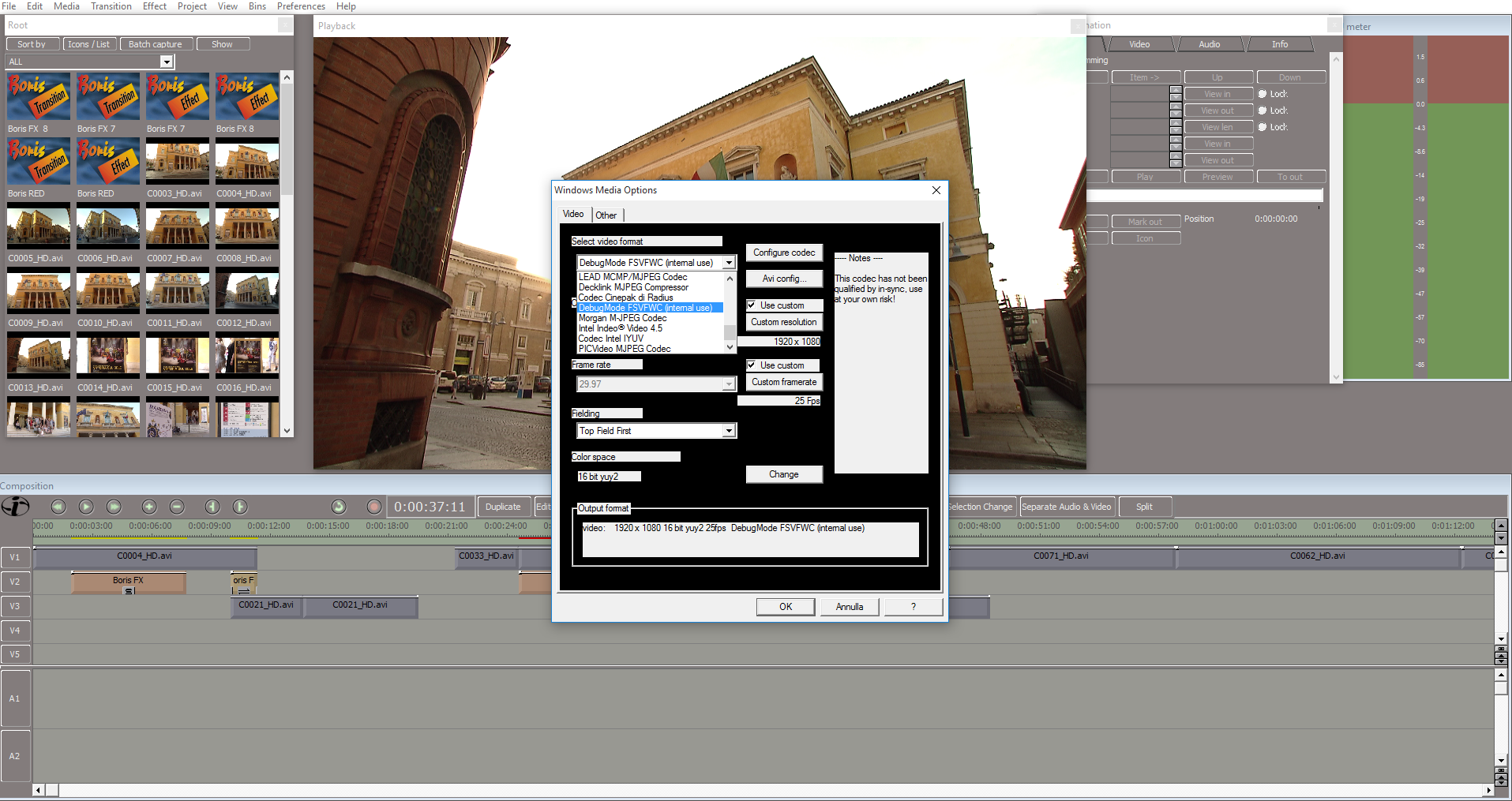Select the V3 video track header
The height and width of the screenshot is (801, 1512).
15,606
